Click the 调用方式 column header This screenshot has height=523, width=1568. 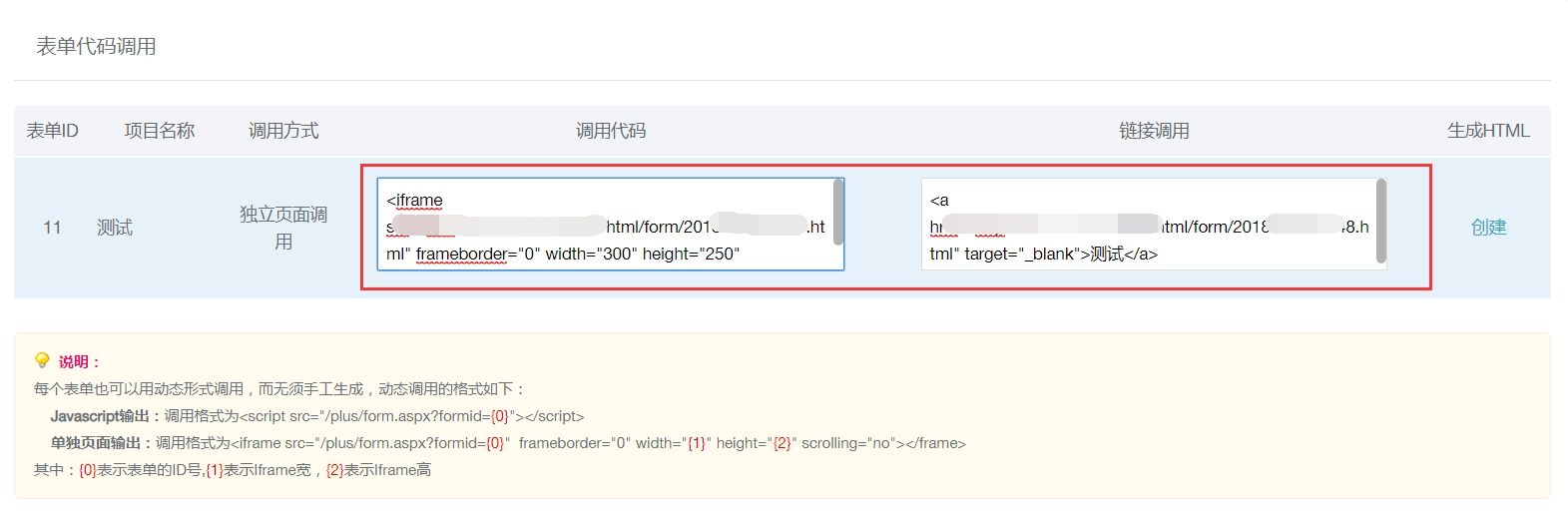point(283,131)
